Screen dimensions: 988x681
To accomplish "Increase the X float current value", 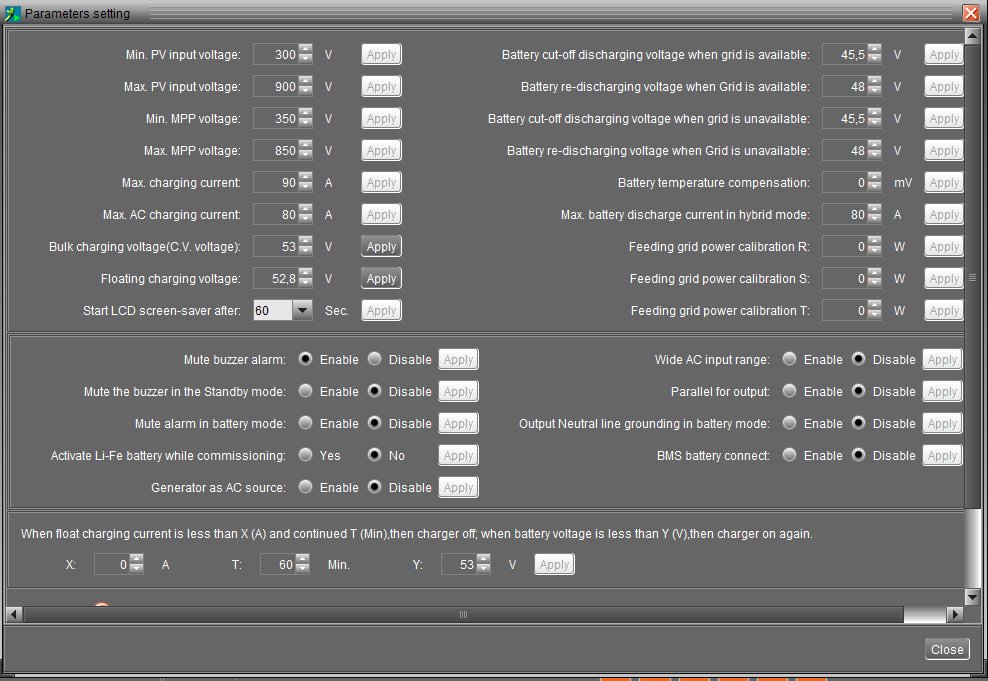I will click(137, 559).
